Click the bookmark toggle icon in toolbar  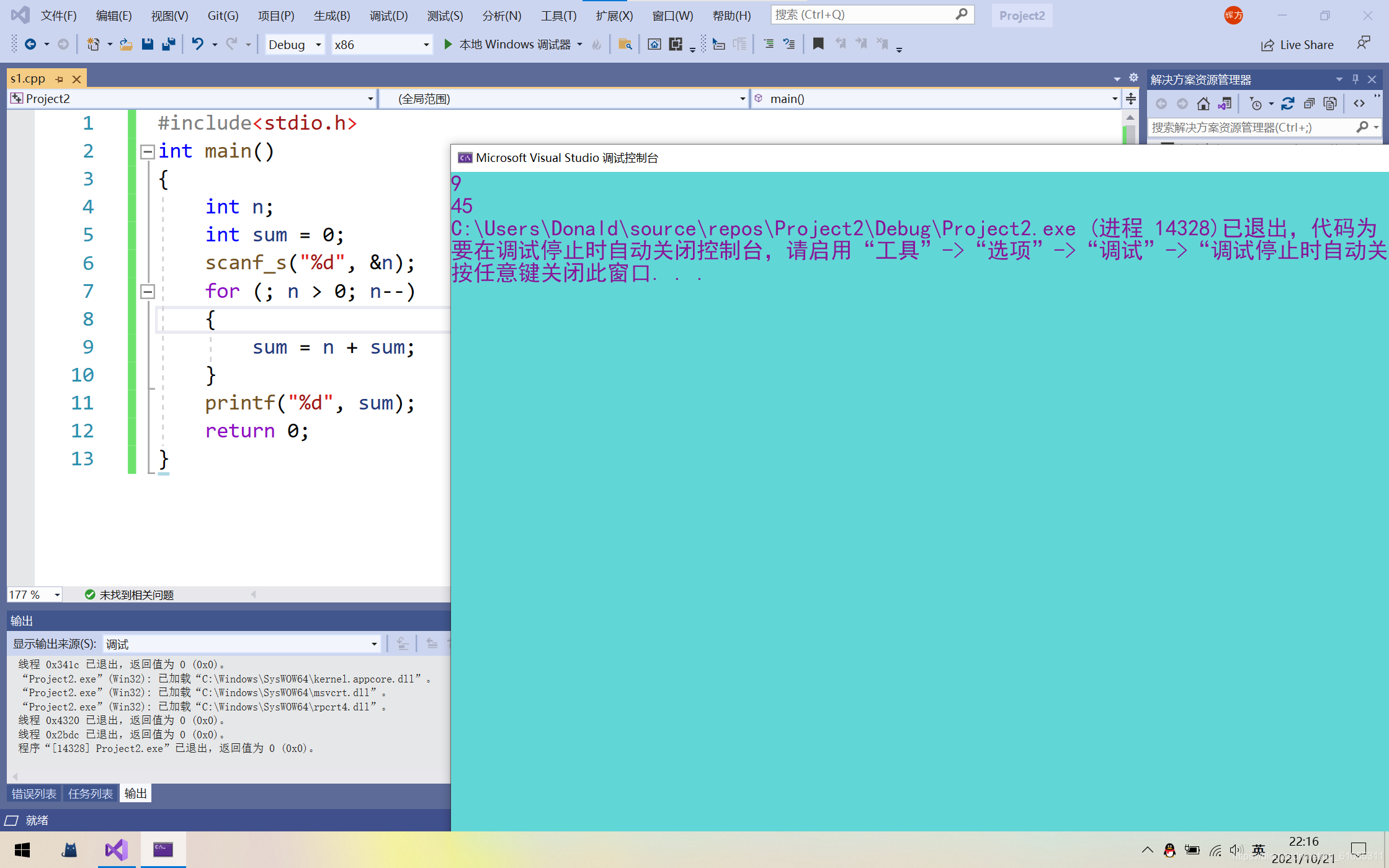[818, 44]
